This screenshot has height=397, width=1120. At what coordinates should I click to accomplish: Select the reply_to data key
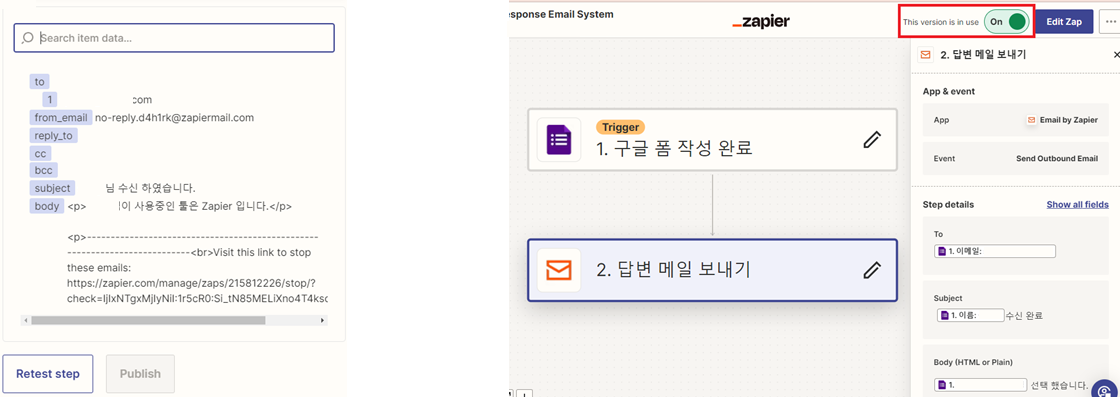click(54, 135)
